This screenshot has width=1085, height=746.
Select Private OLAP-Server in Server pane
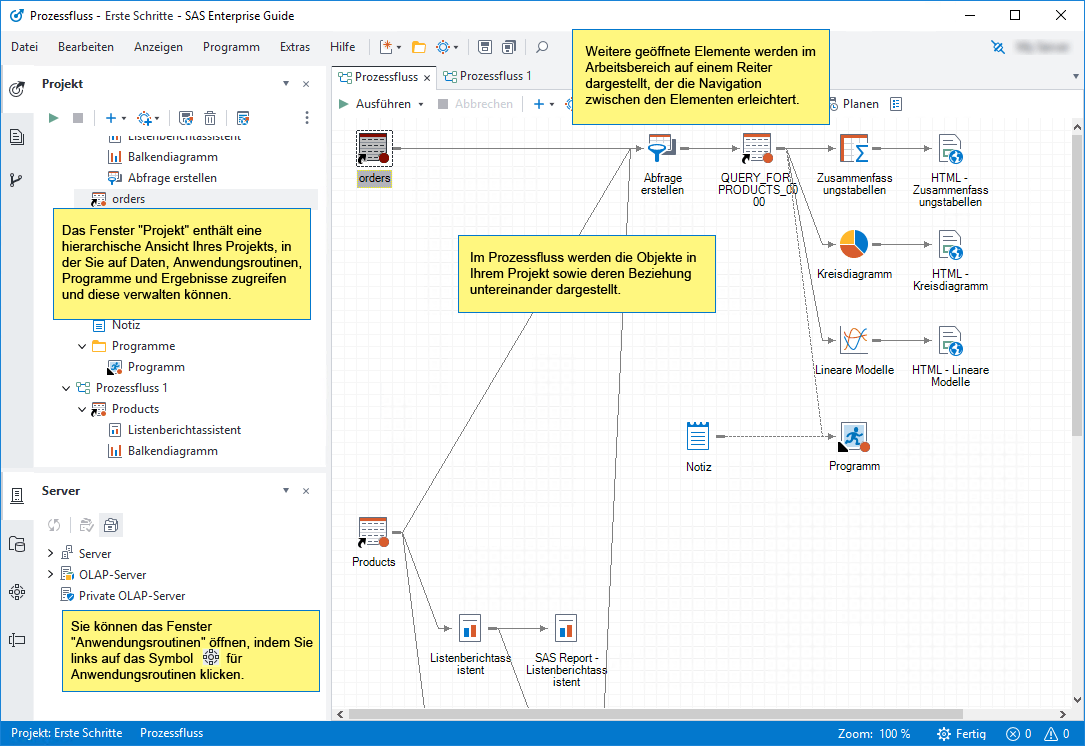pyautogui.click(x=123, y=596)
